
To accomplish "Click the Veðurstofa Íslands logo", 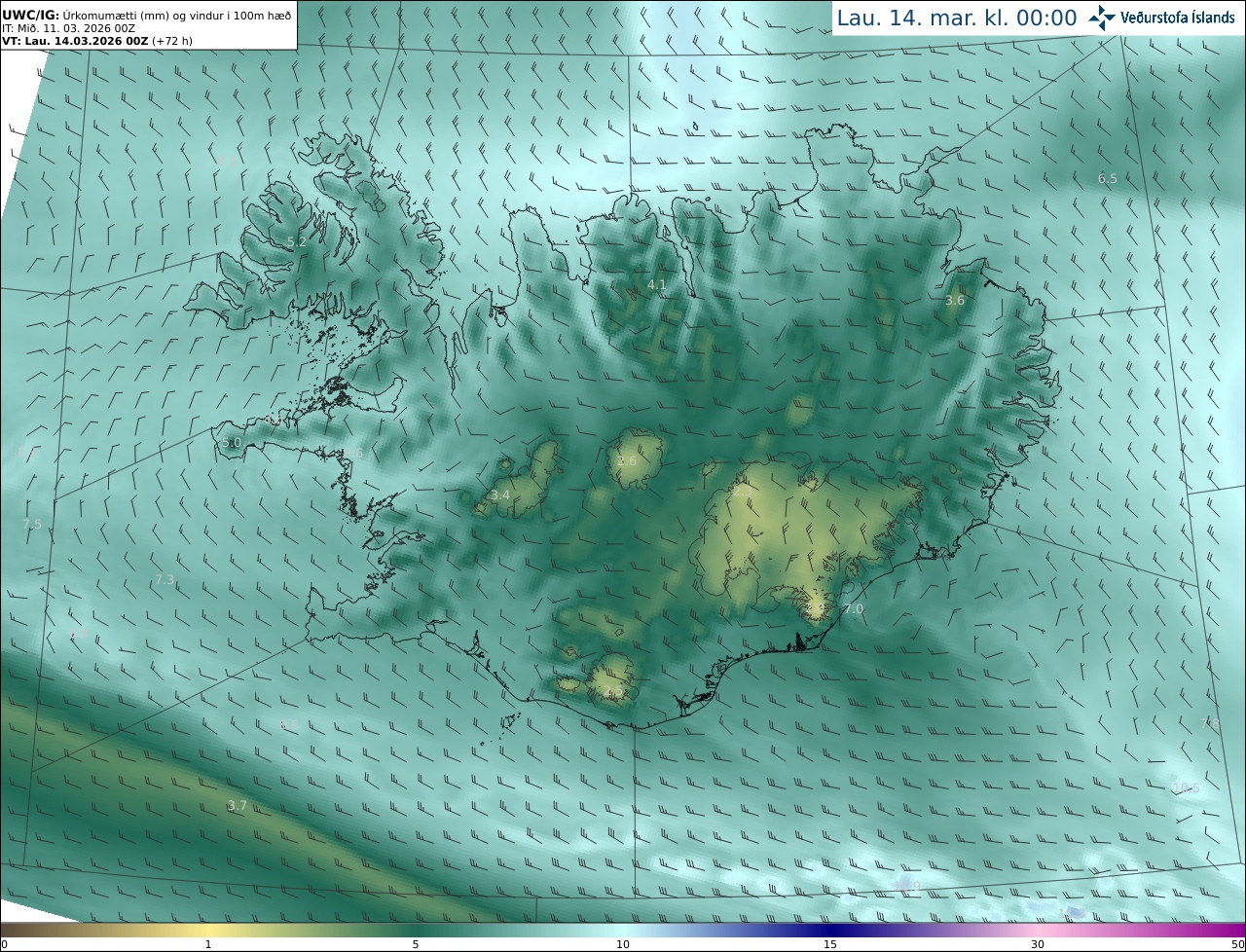I will pos(1161,18).
